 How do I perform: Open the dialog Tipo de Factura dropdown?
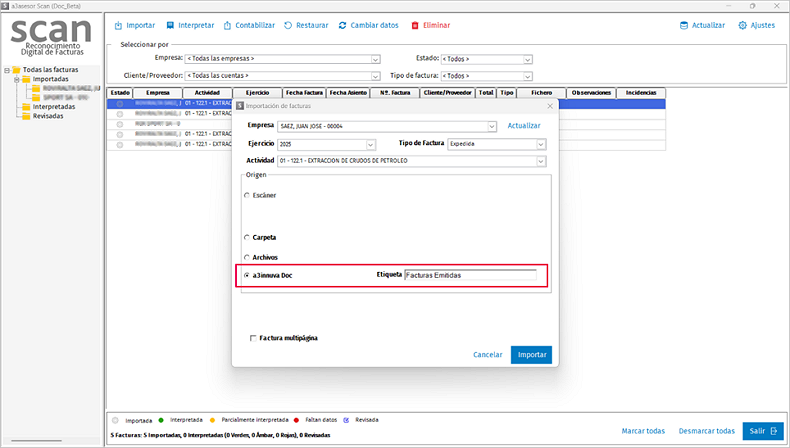[541, 144]
